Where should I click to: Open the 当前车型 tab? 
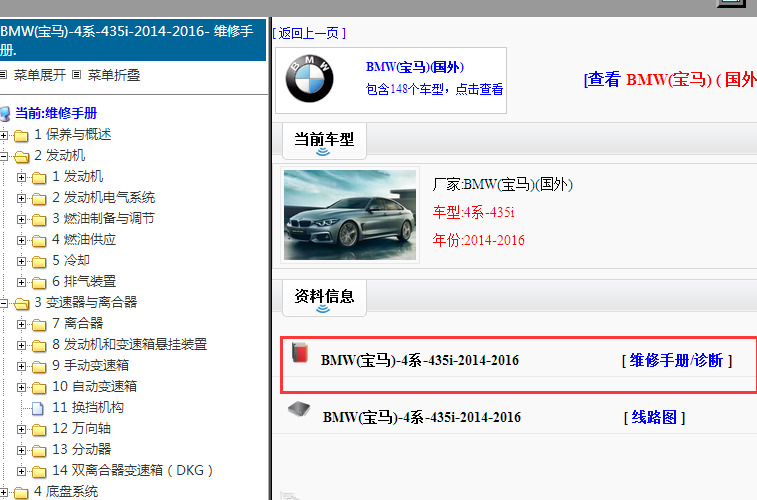coord(324,141)
